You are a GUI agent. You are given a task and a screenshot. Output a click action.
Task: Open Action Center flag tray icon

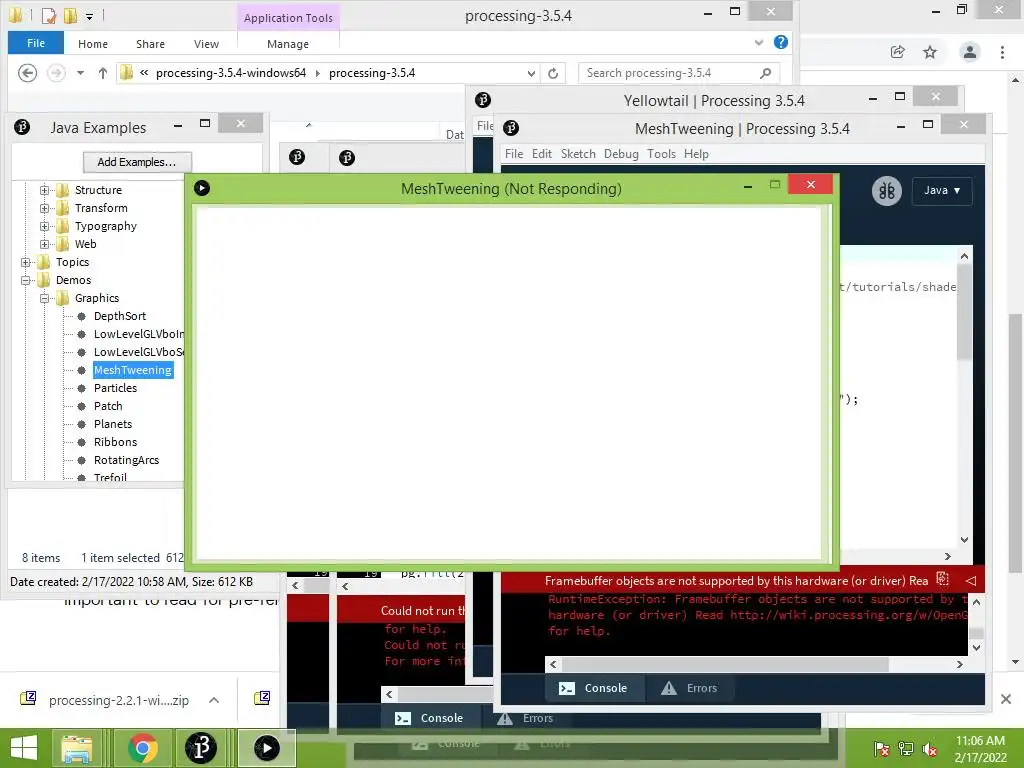tap(881, 749)
